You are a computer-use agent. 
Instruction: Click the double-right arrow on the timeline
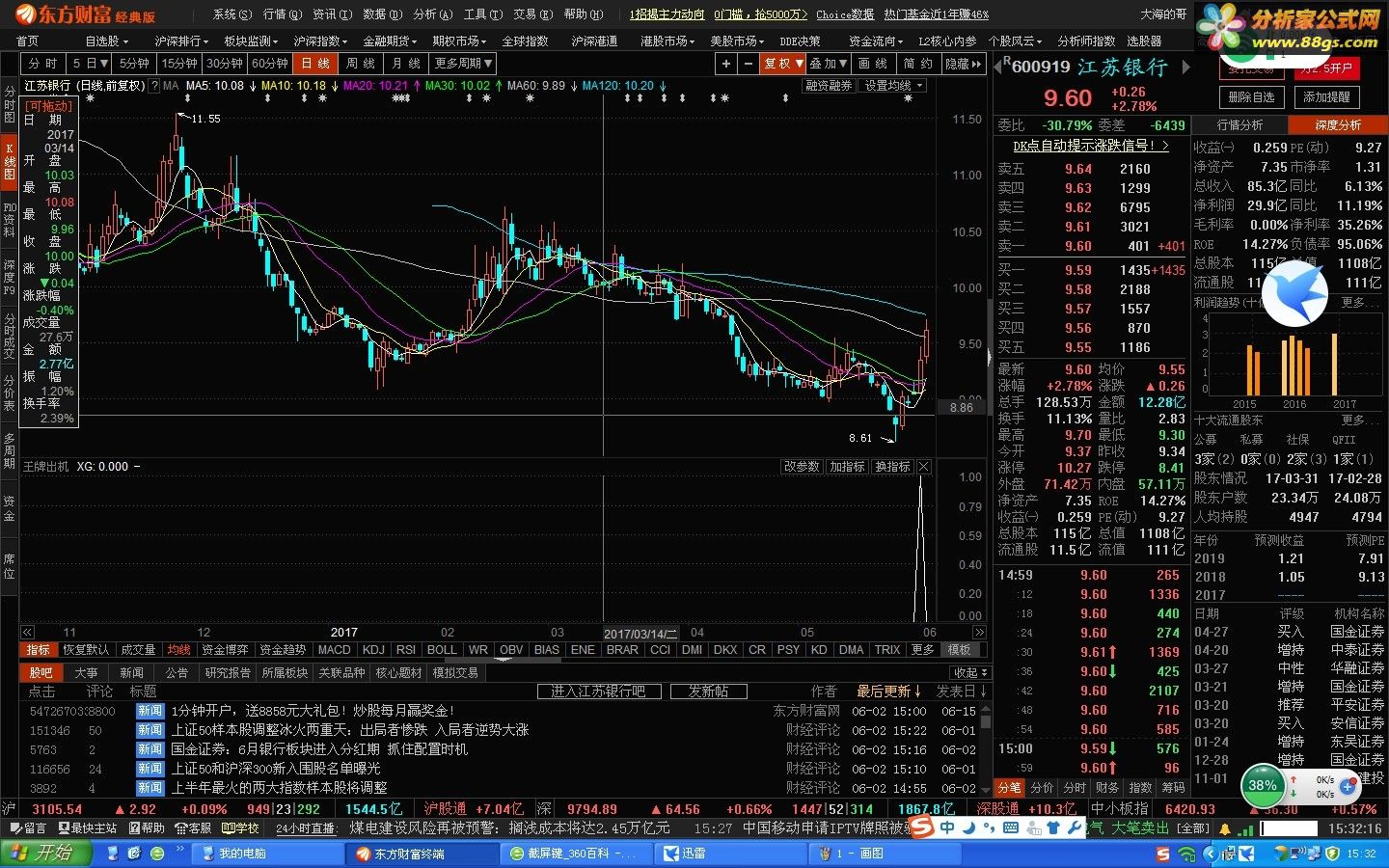pos(979,633)
